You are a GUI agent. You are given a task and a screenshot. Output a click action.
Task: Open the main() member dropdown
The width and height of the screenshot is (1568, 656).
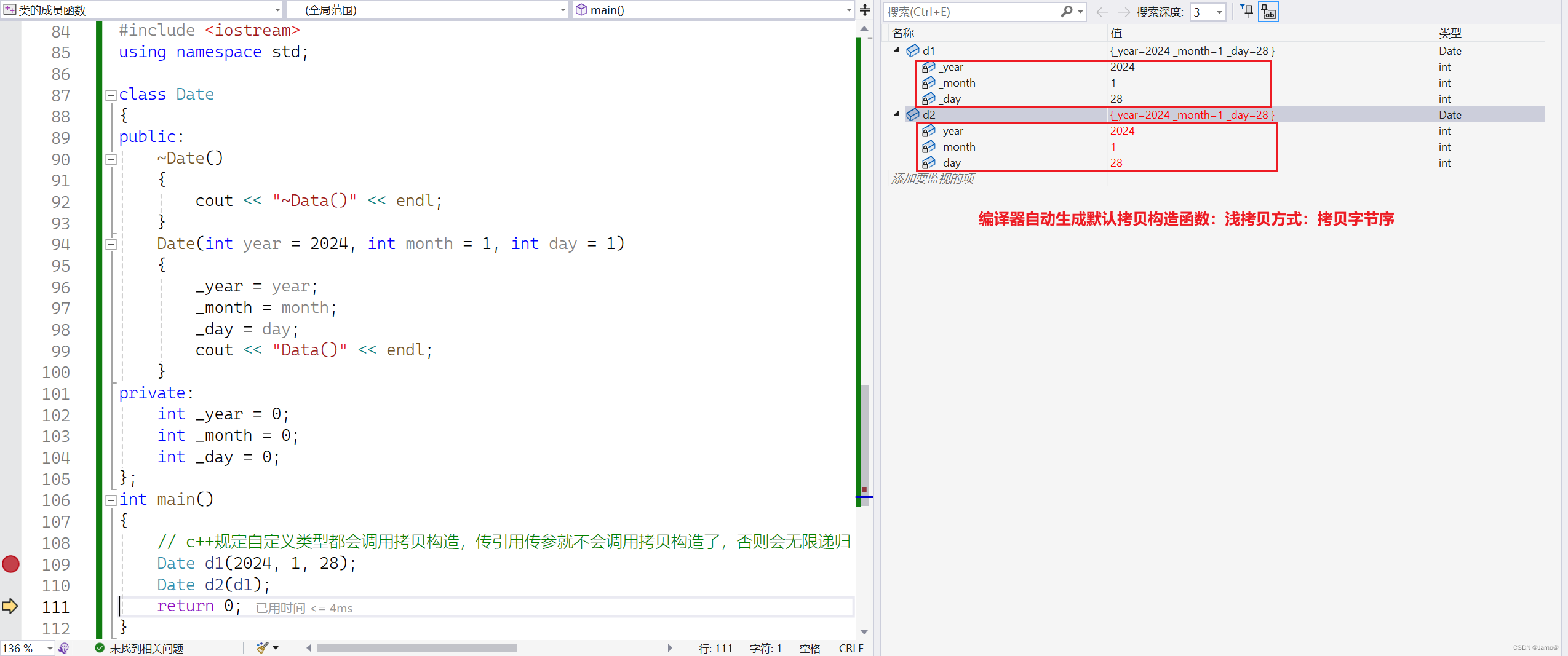tap(849, 10)
